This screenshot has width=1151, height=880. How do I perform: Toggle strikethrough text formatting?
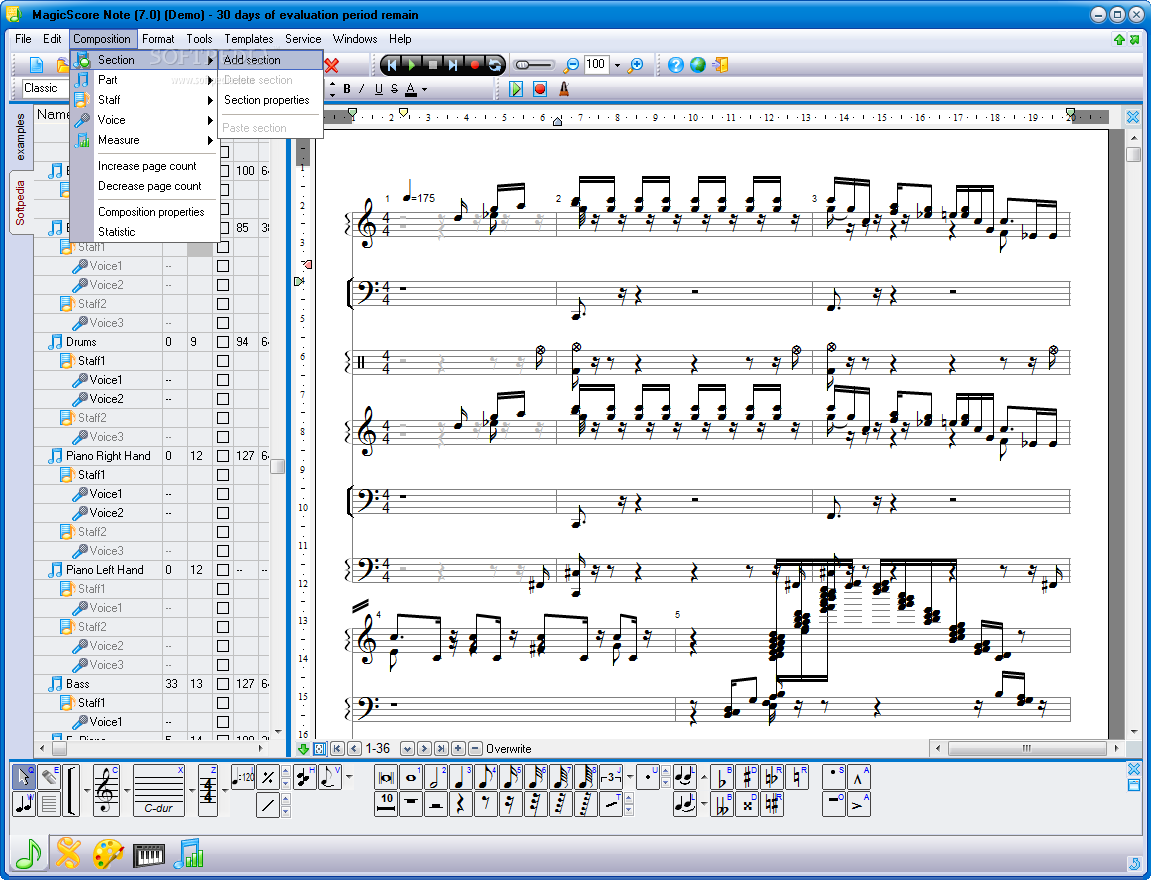[394, 89]
